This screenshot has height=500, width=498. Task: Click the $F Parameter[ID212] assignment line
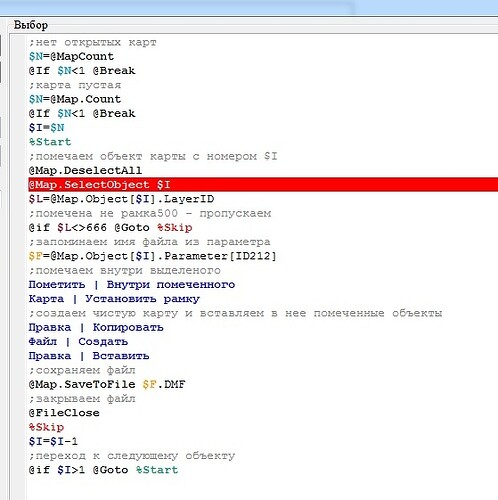[x=152, y=256]
